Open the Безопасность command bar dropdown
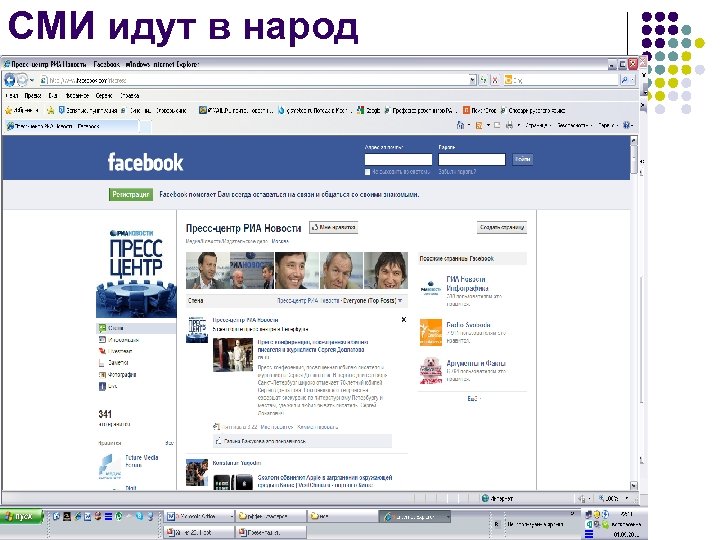Screen dimensions: 720x540 coord(574,125)
